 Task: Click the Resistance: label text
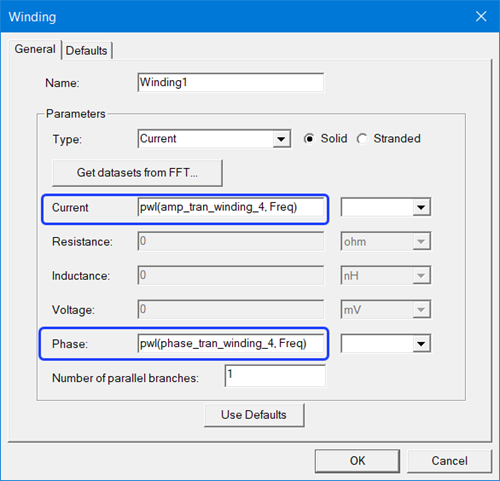(82, 242)
